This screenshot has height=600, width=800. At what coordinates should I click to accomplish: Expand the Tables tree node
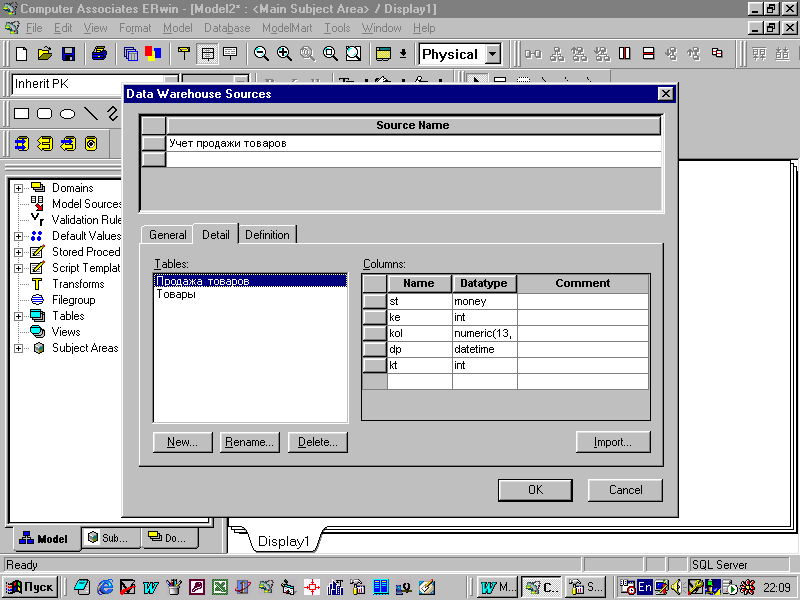coord(18,316)
